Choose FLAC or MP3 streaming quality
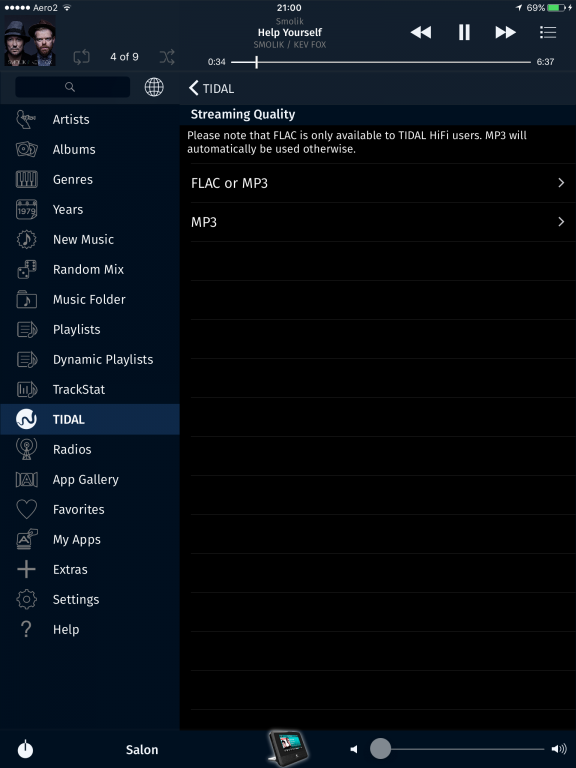The image size is (576, 768). pos(378,183)
